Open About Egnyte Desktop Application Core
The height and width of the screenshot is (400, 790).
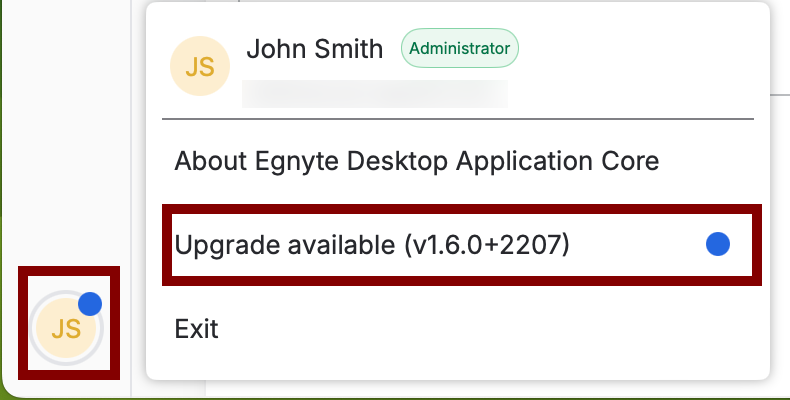click(x=416, y=161)
